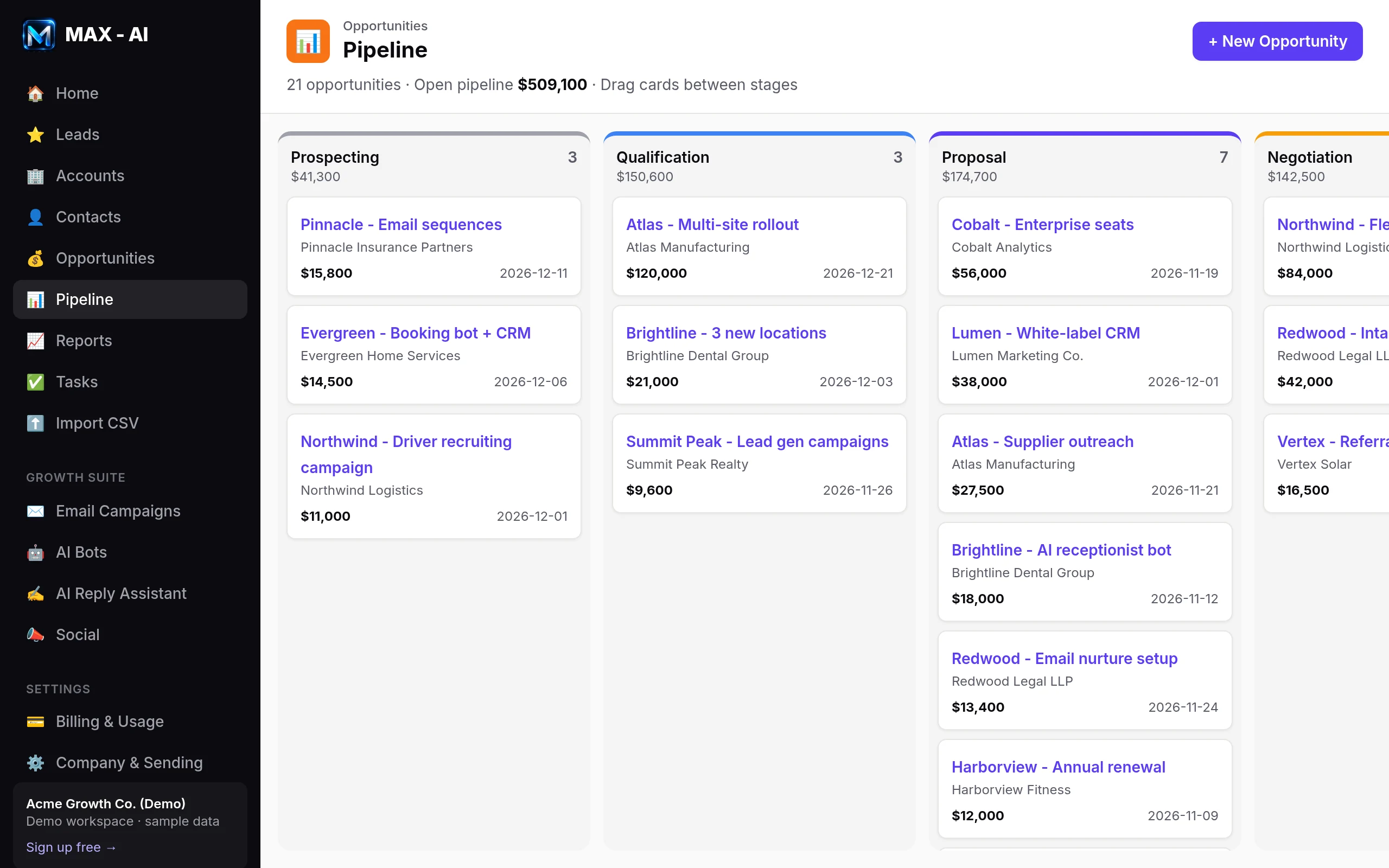Click the Import CSV upload arrow icon
Image resolution: width=1389 pixels, height=868 pixels.
click(36, 423)
